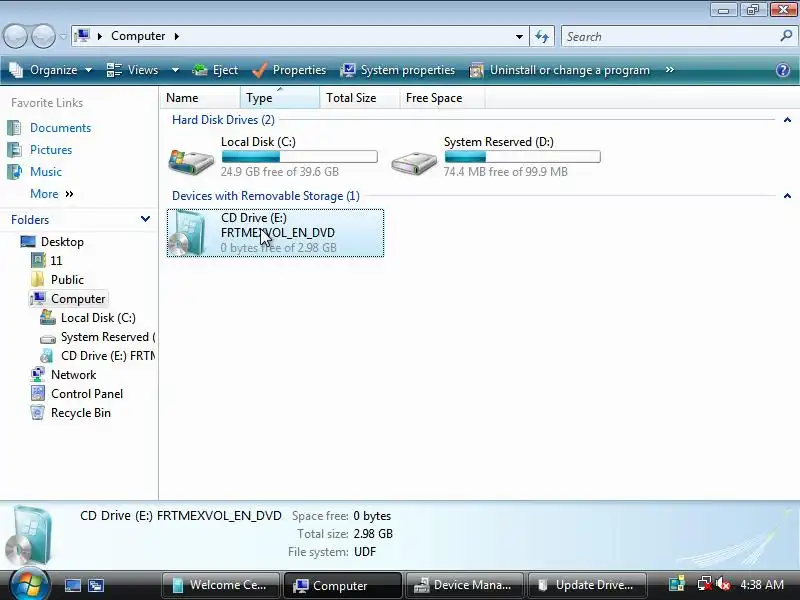This screenshot has width=800, height=600.
Task: Click the Pictures icon in Favorite Links
Action: click(x=14, y=149)
